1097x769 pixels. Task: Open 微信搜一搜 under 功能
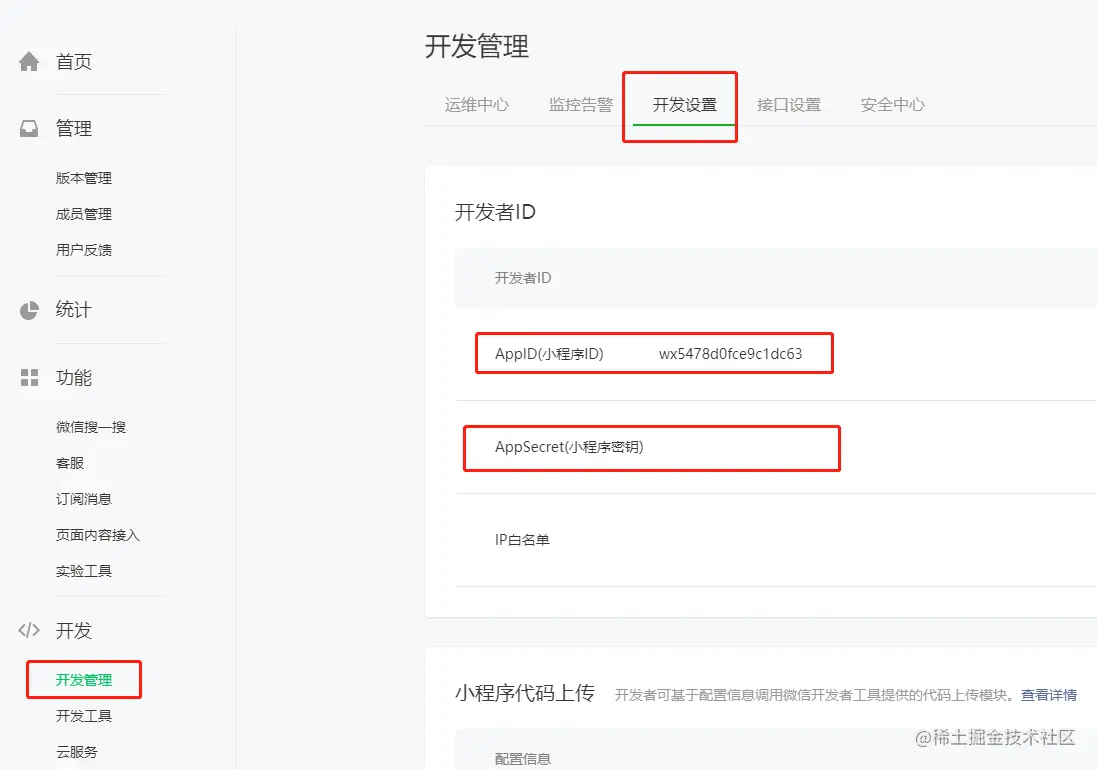[x=92, y=426]
